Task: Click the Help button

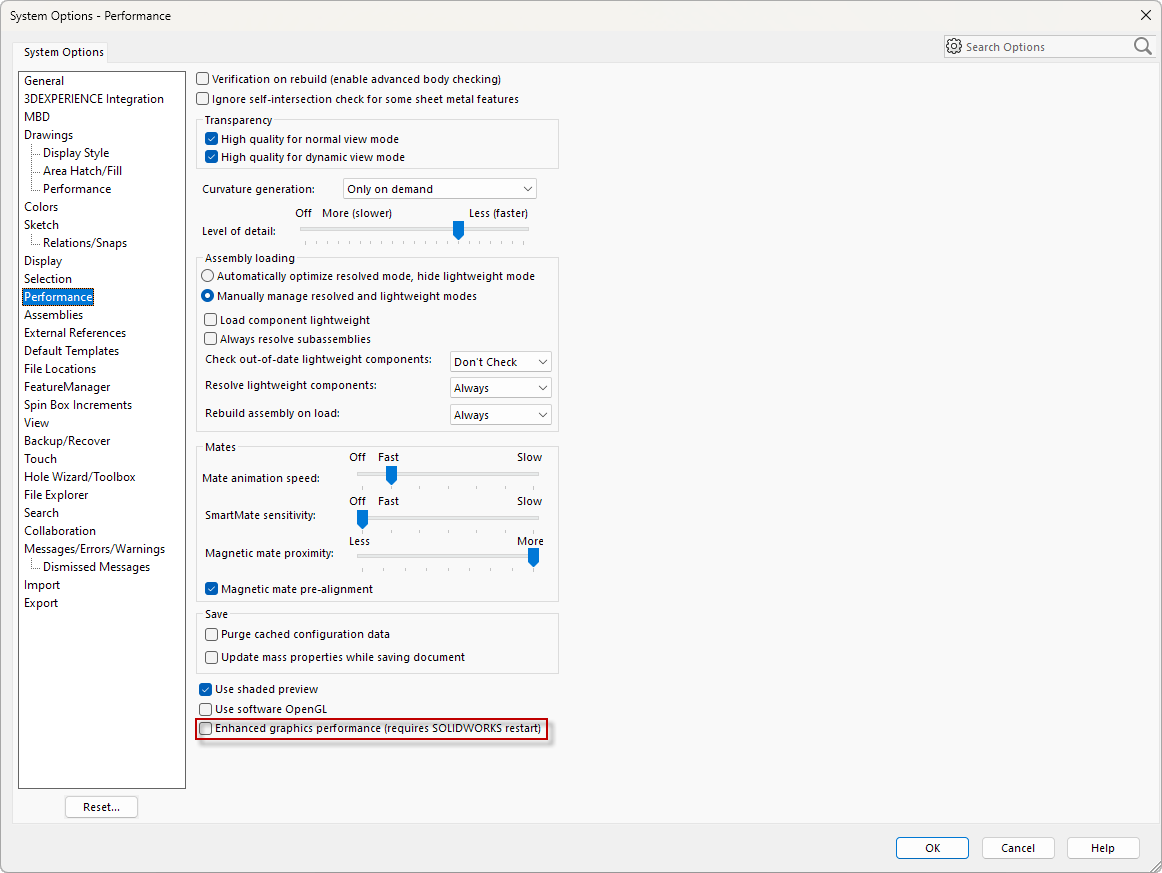Action: [1102, 847]
